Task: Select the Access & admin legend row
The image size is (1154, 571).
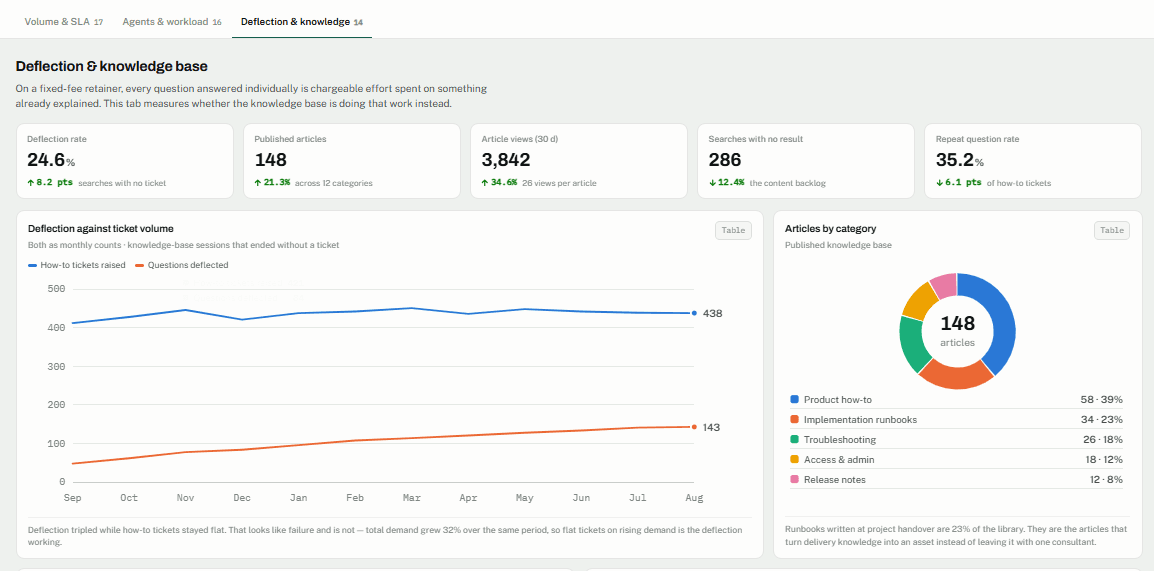Action: coord(956,459)
